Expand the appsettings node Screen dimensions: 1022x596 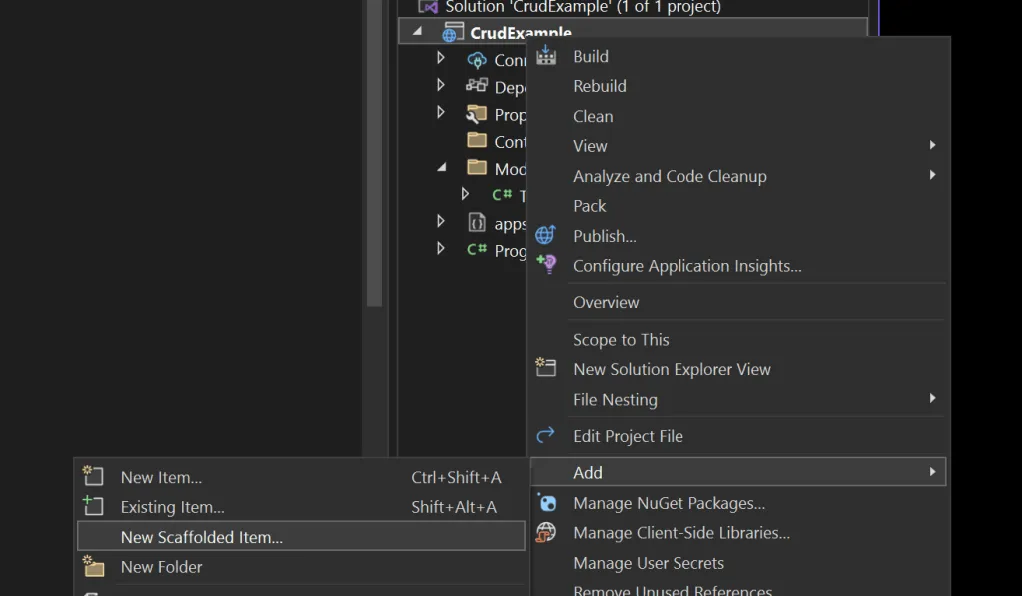pos(441,221)
